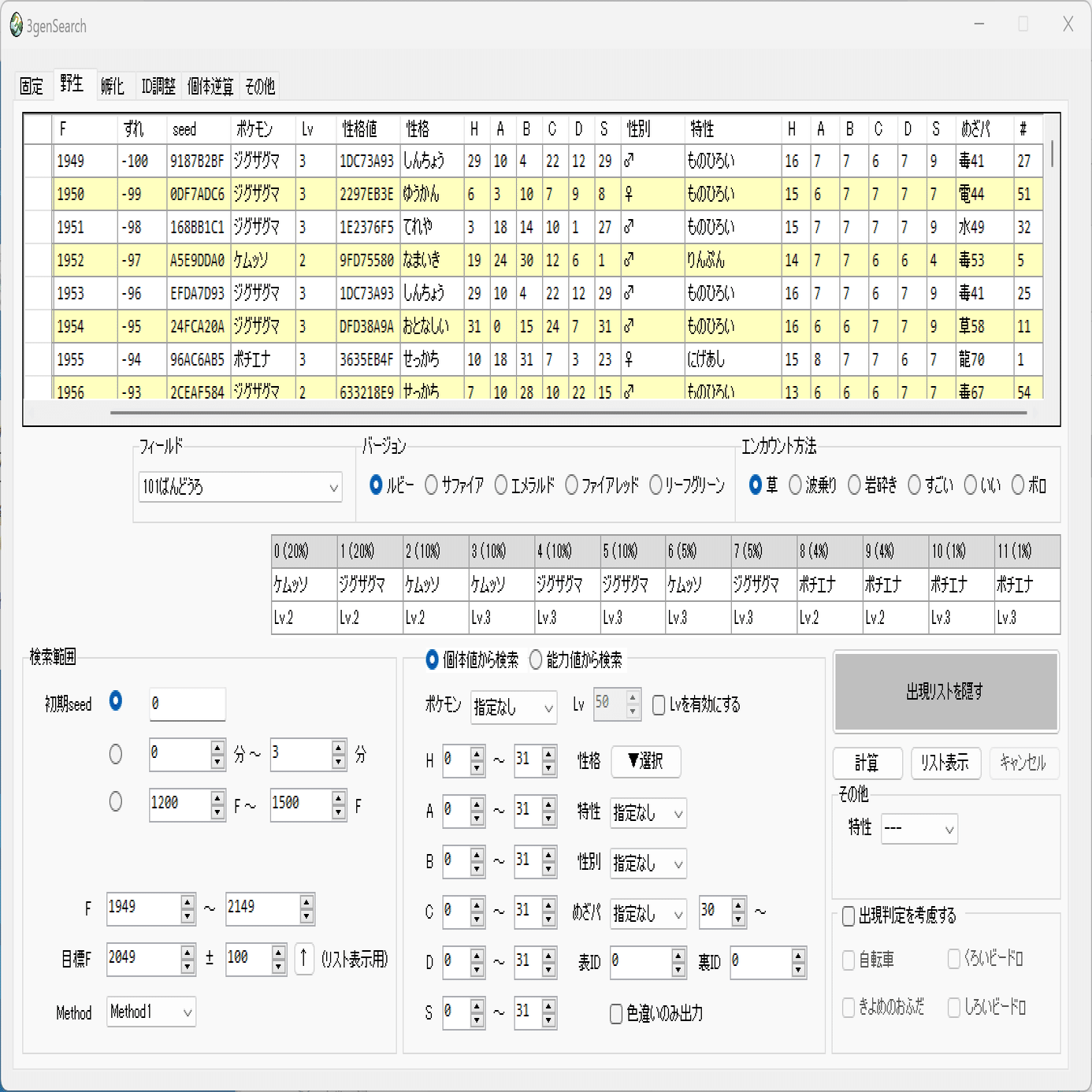Enable the Lvを有効にする checkbox
Image resolution: width=1092 pixels, height=1092 pixels.
659,705
